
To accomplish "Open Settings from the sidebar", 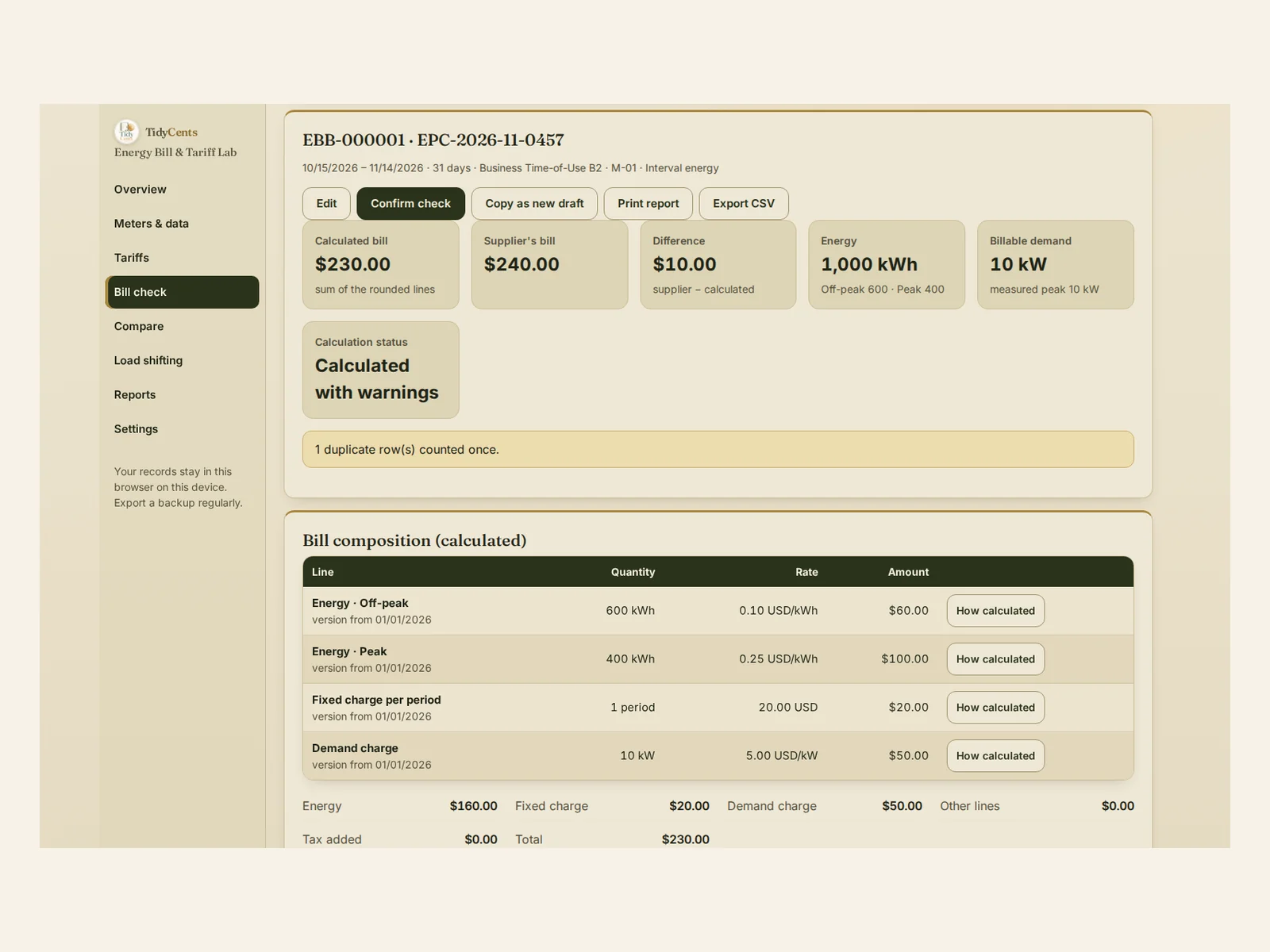I will pyautogui.click(x=182, y=428).
